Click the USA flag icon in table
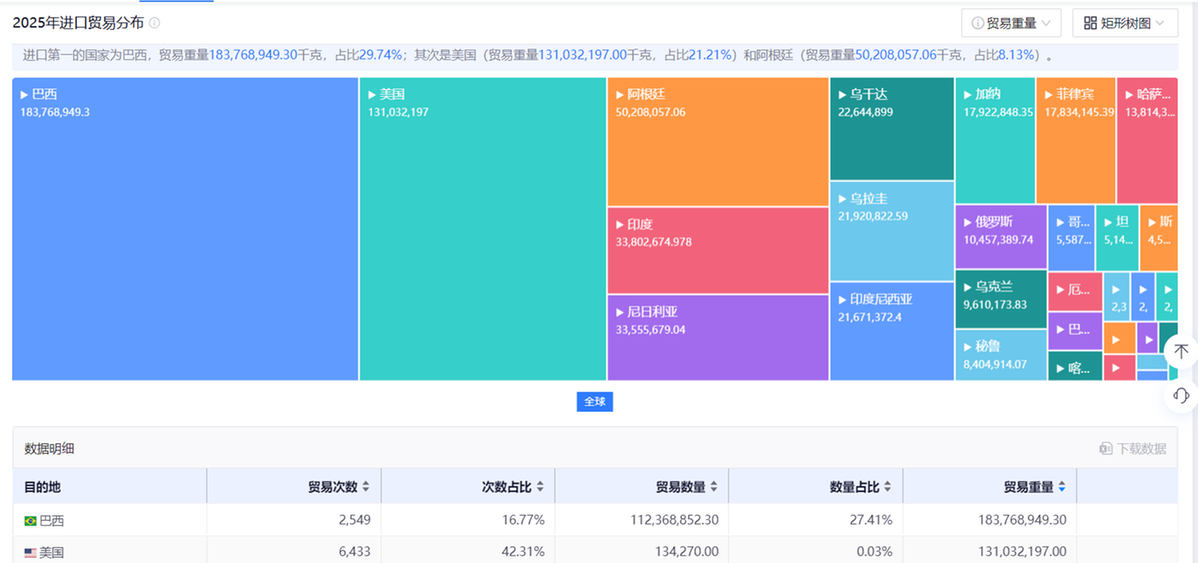Image resolution: width=1198 pixels, height=563 pixels. click(x=30, y=552)
